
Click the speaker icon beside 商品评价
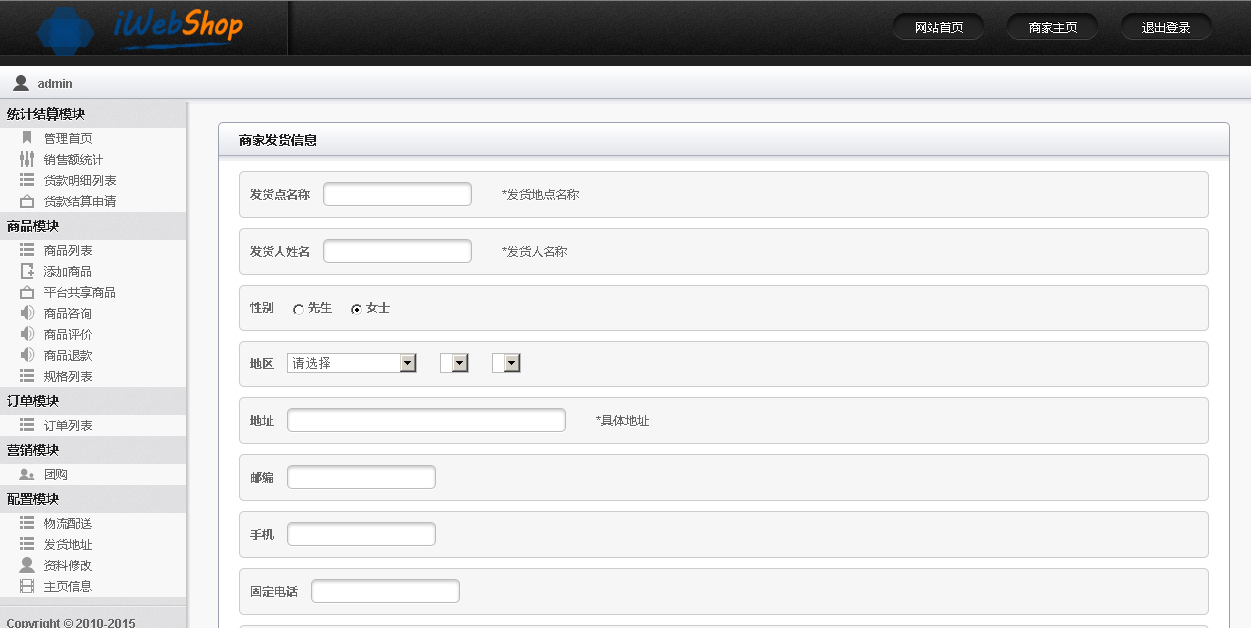click(x=27, y=334)
